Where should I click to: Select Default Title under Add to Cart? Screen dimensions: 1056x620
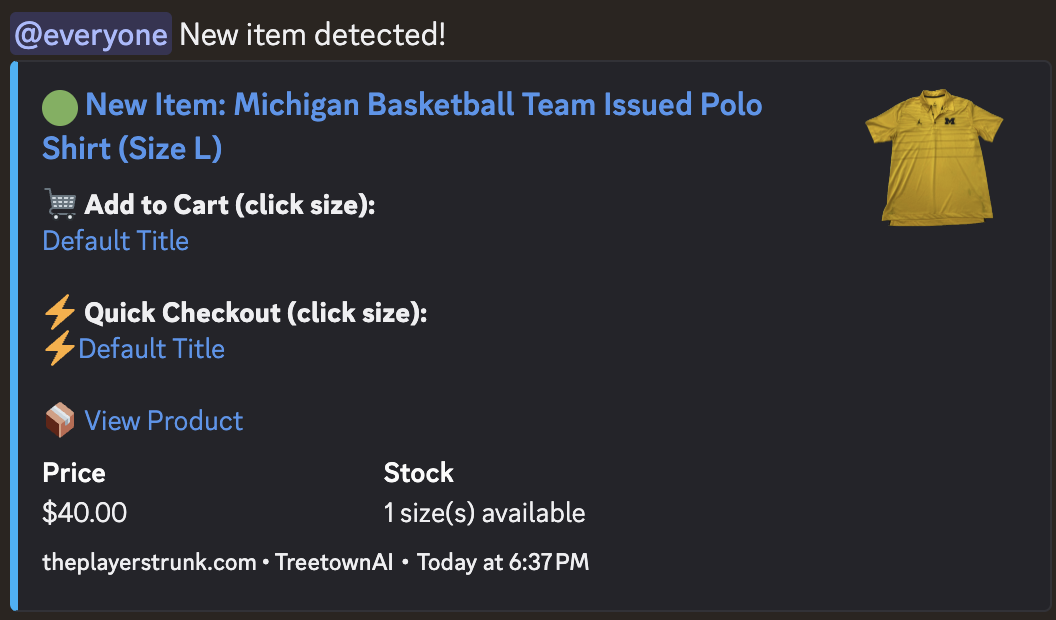coord(115,241)
